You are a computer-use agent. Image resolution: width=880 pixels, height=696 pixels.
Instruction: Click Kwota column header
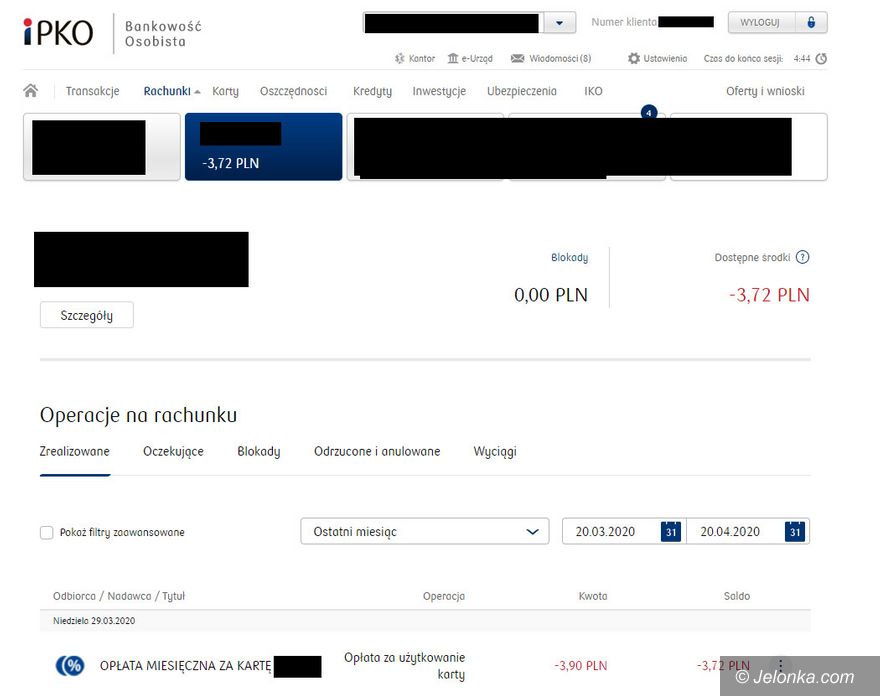click(x=593, y=596)
